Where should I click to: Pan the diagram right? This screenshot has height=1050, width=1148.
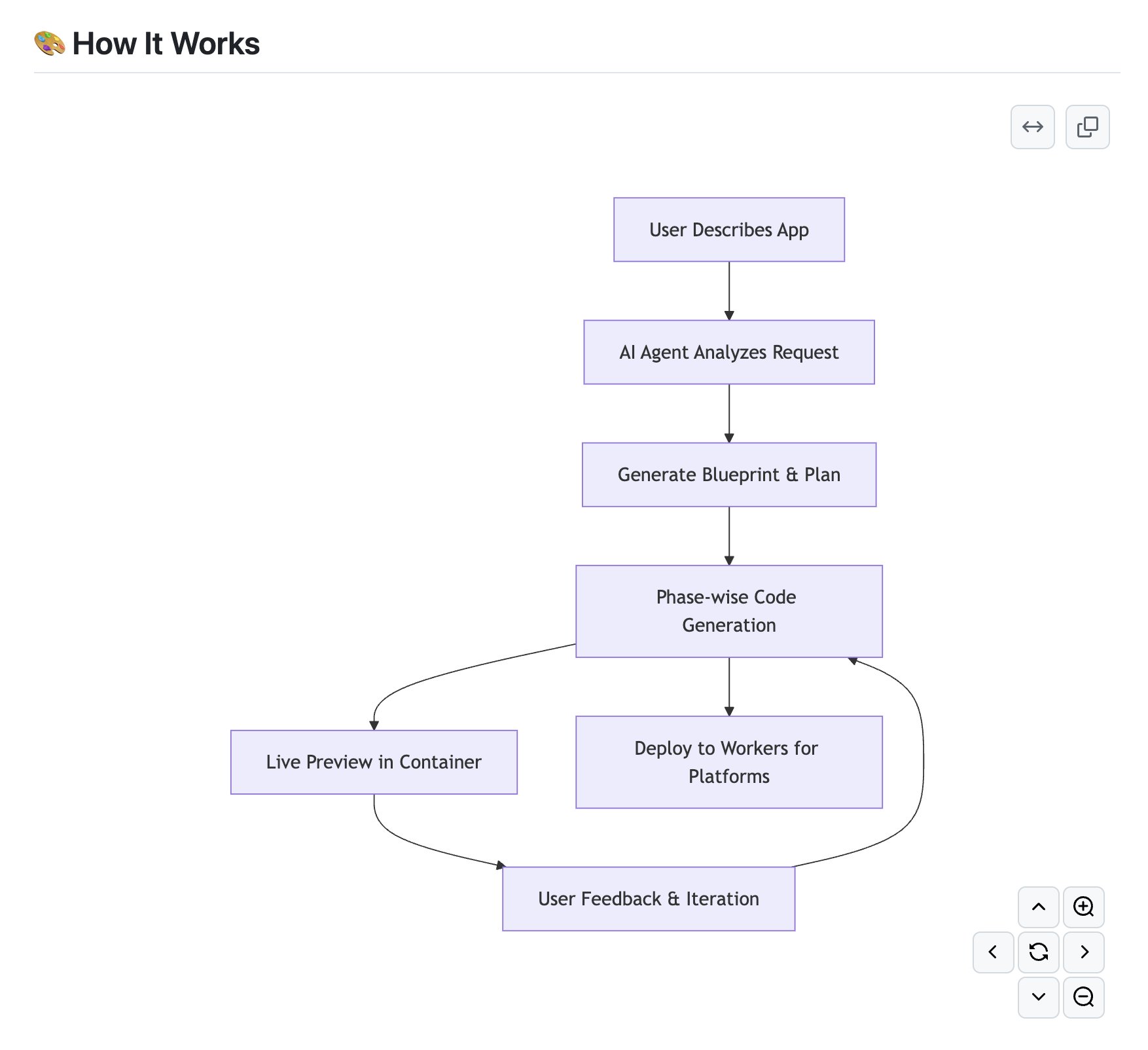1084,952
